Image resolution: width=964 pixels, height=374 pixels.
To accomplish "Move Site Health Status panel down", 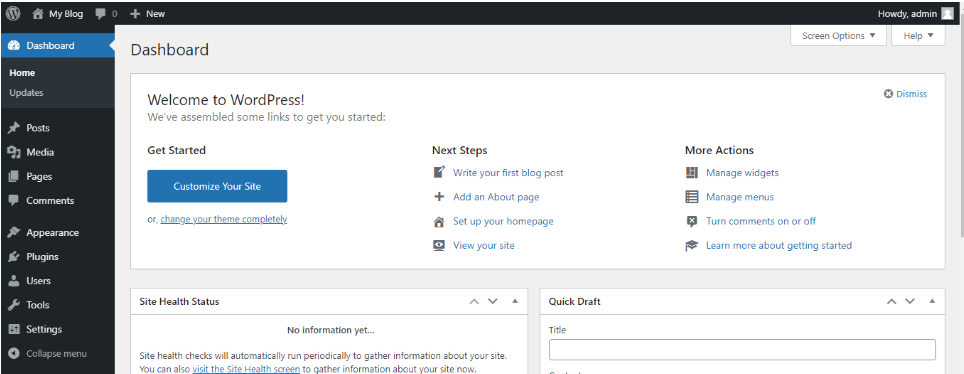I will click(x=492, y=301).
